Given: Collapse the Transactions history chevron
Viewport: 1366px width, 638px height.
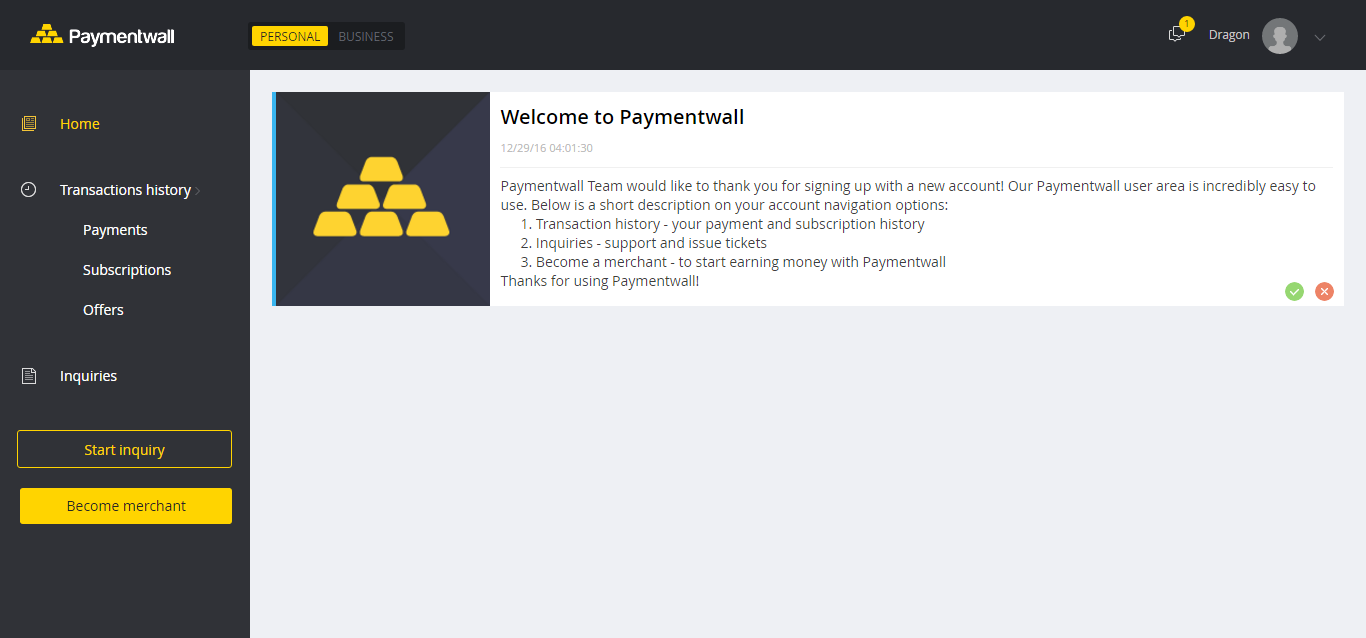Looking at the screenshot, I should point(198,191).
